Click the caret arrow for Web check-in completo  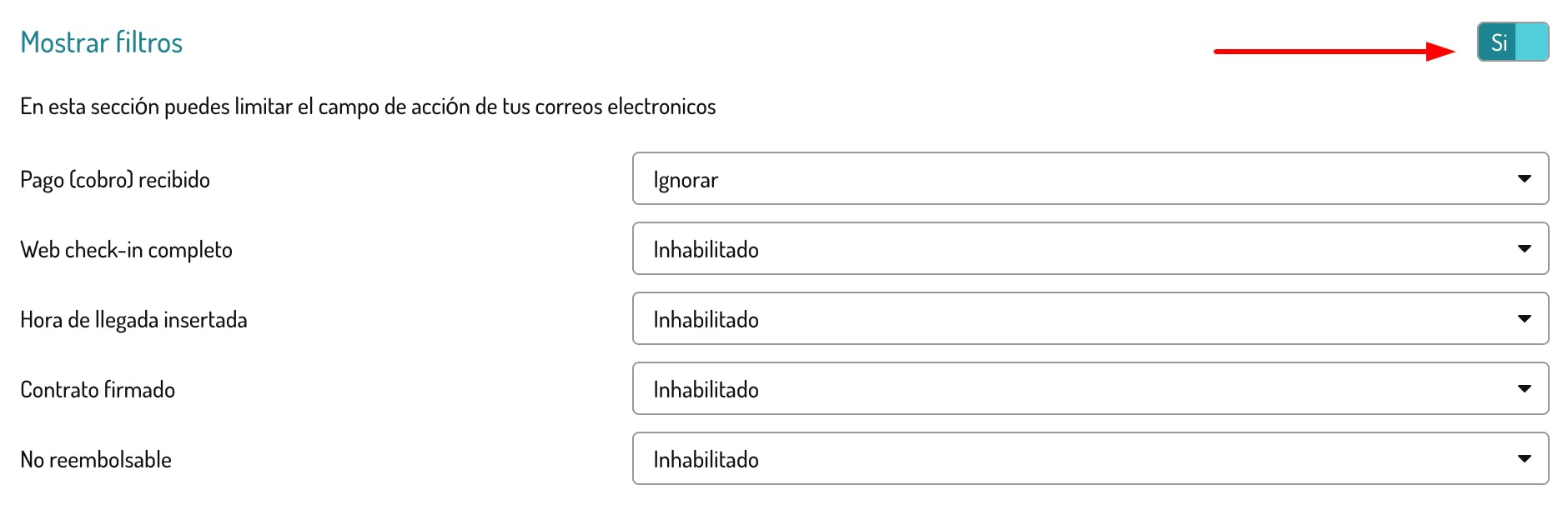[x=1524, y=248]
